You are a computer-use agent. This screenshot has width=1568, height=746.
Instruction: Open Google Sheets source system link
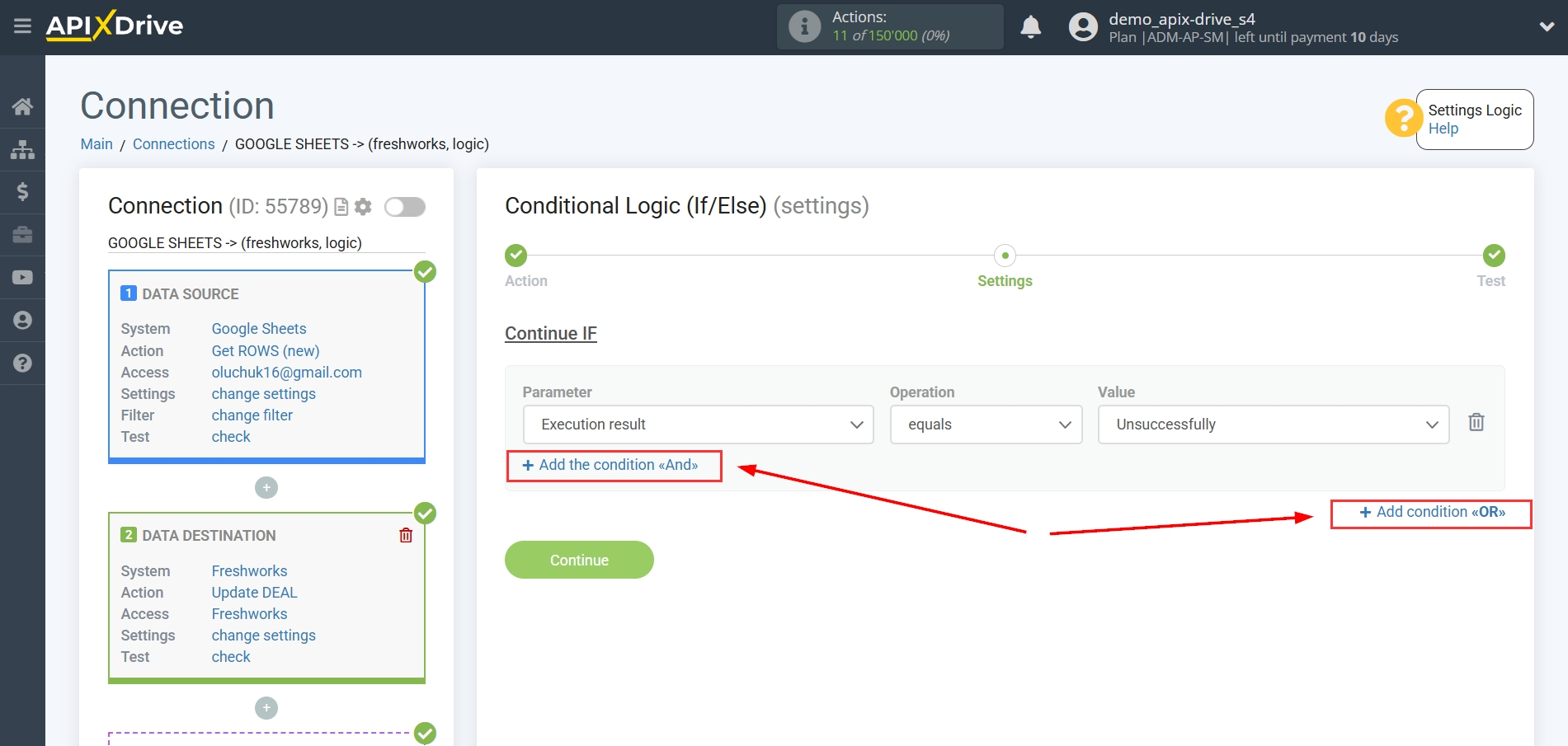(x=259, y=329)
